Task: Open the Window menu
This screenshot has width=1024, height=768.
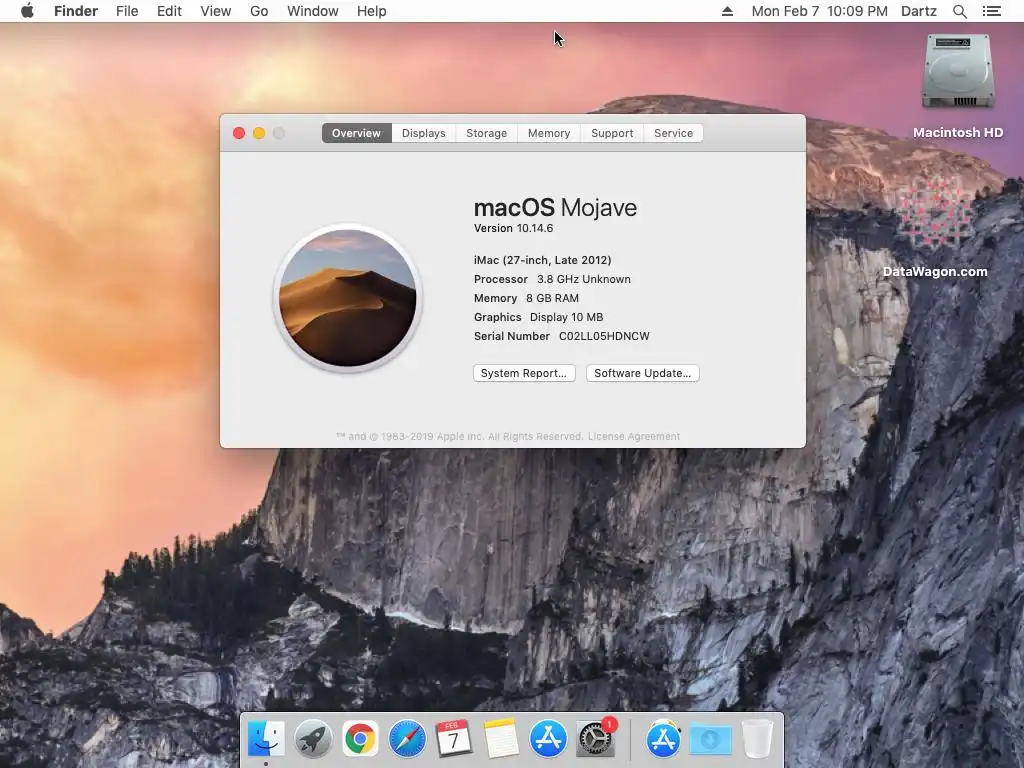Action: [x=313, y=11]
